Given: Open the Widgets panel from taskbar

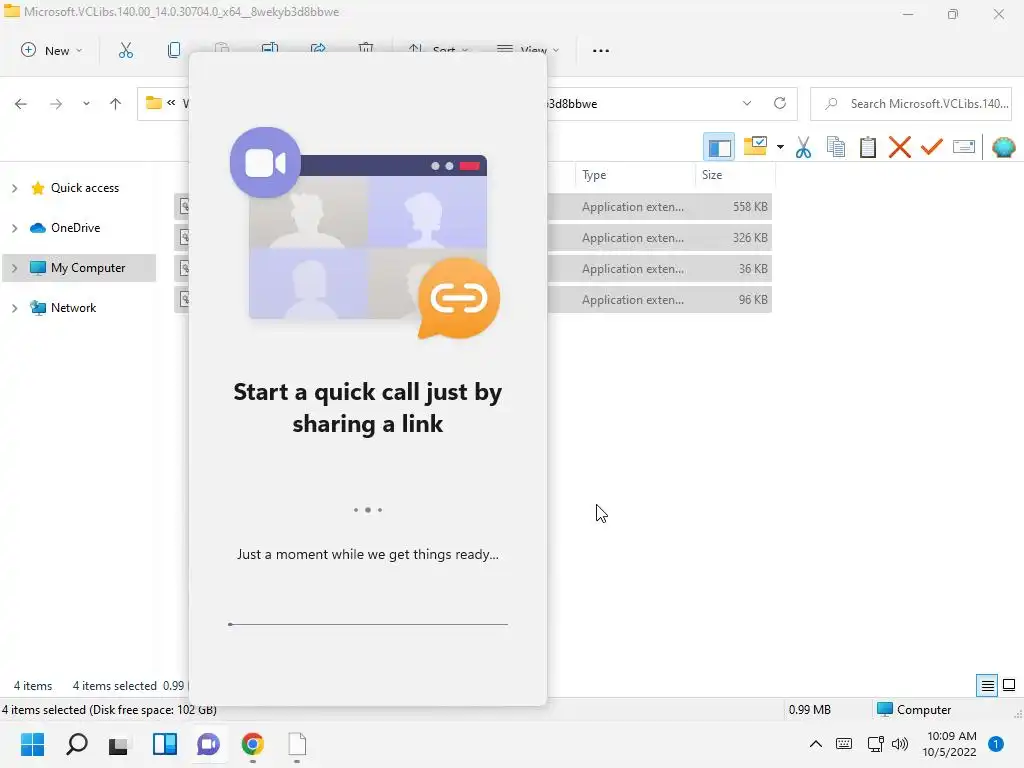Looking at the screenshot, I should click(165, 744).
